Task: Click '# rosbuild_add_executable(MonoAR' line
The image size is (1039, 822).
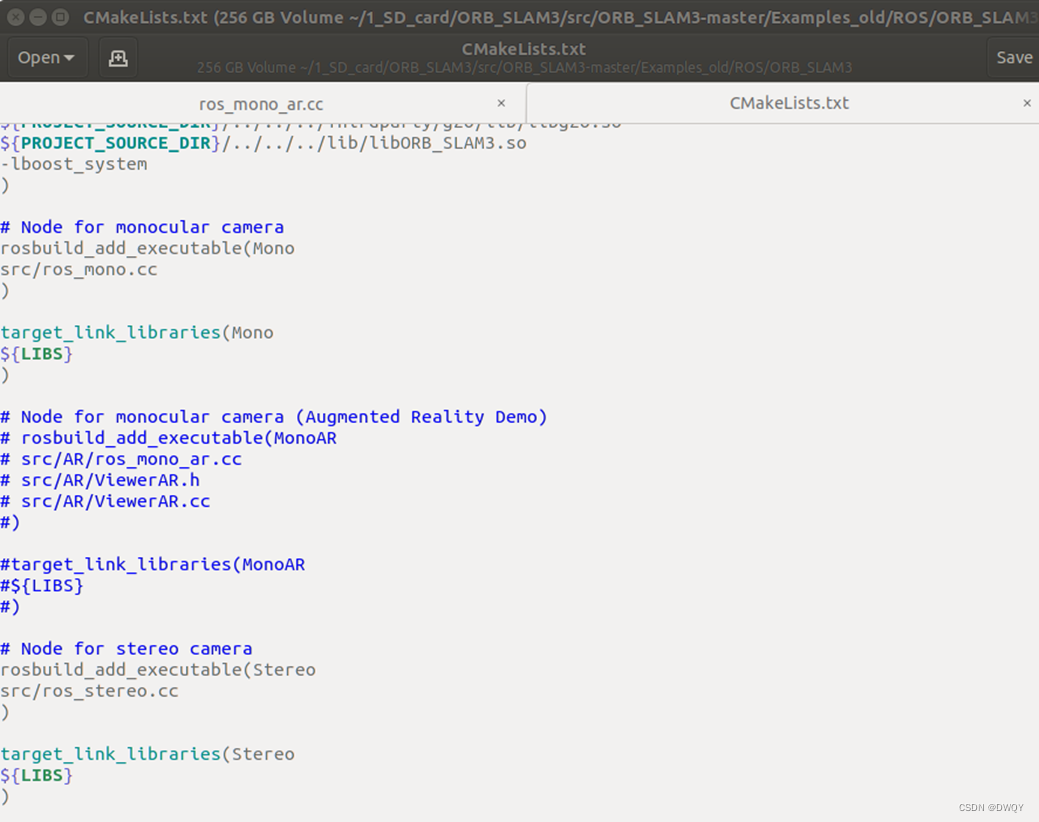Action: pos(168,438)
